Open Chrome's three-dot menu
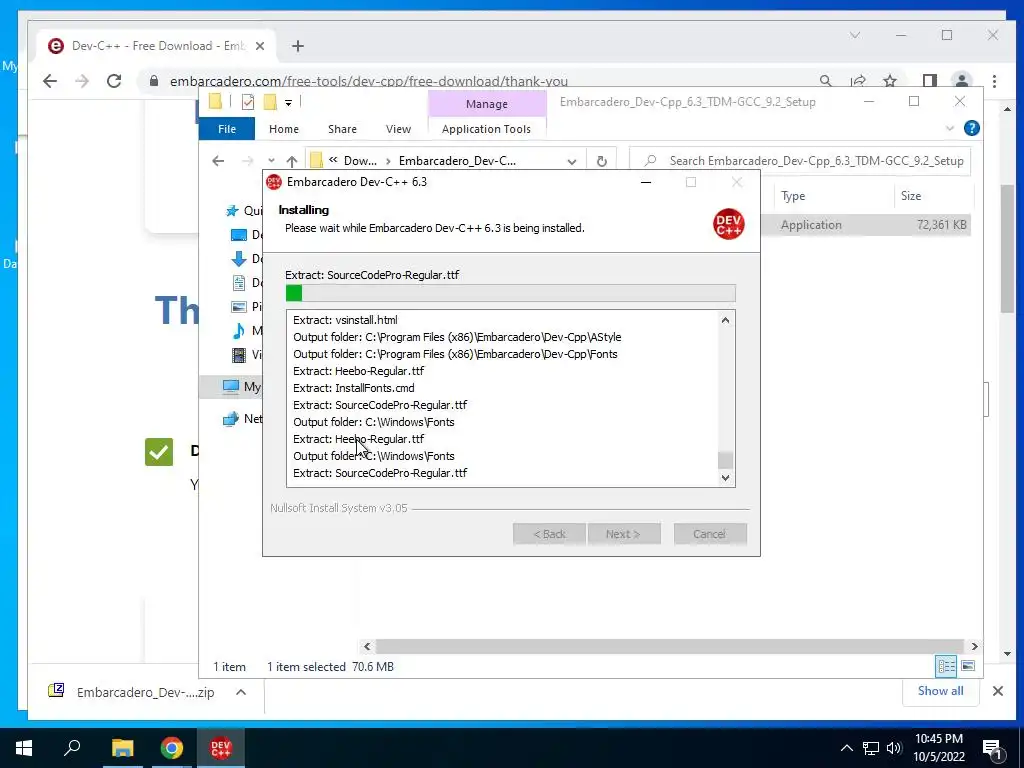1024x768 pixels. (x=994, y=81)
